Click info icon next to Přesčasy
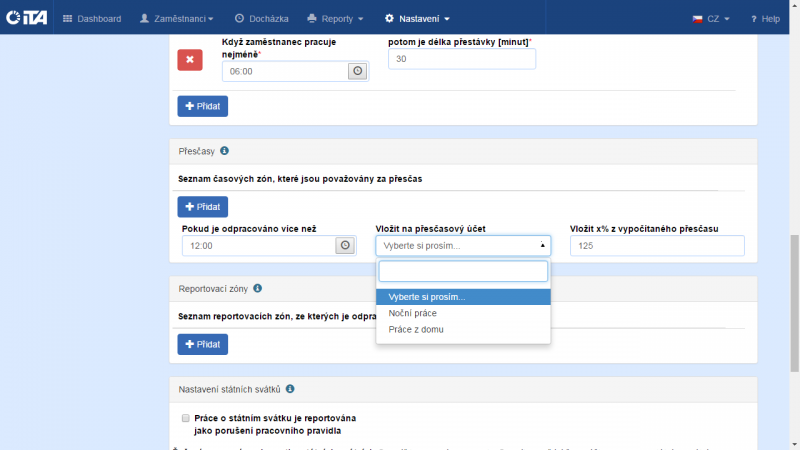Image resolution: width=800 pixels, height=450 pixels. click(224, 151)
